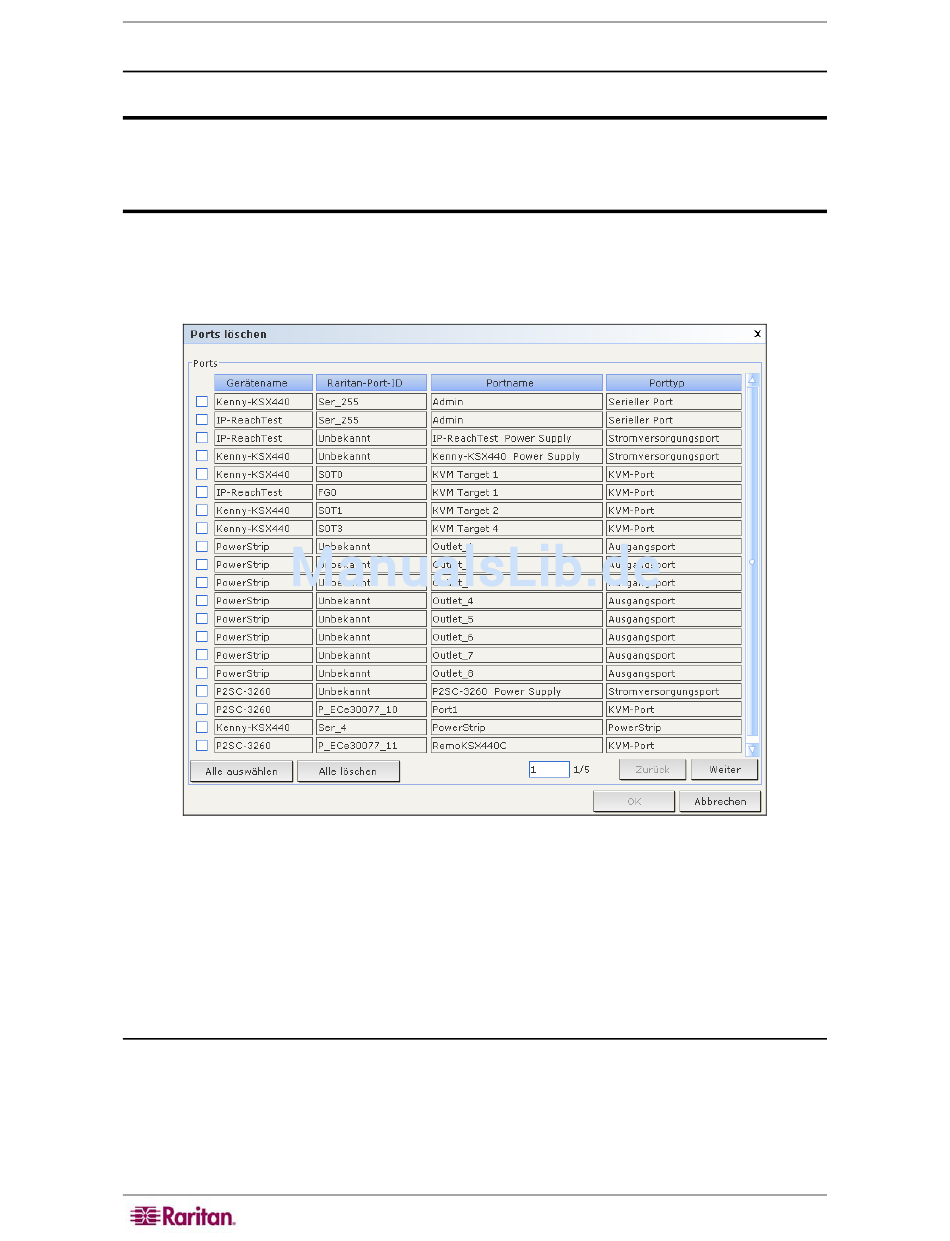
Task: Select the SOT3 port ID cell
Action: 371,528
